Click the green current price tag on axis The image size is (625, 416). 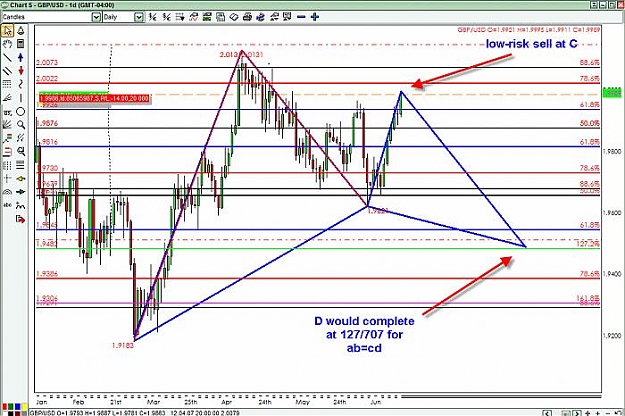point(612,92)
